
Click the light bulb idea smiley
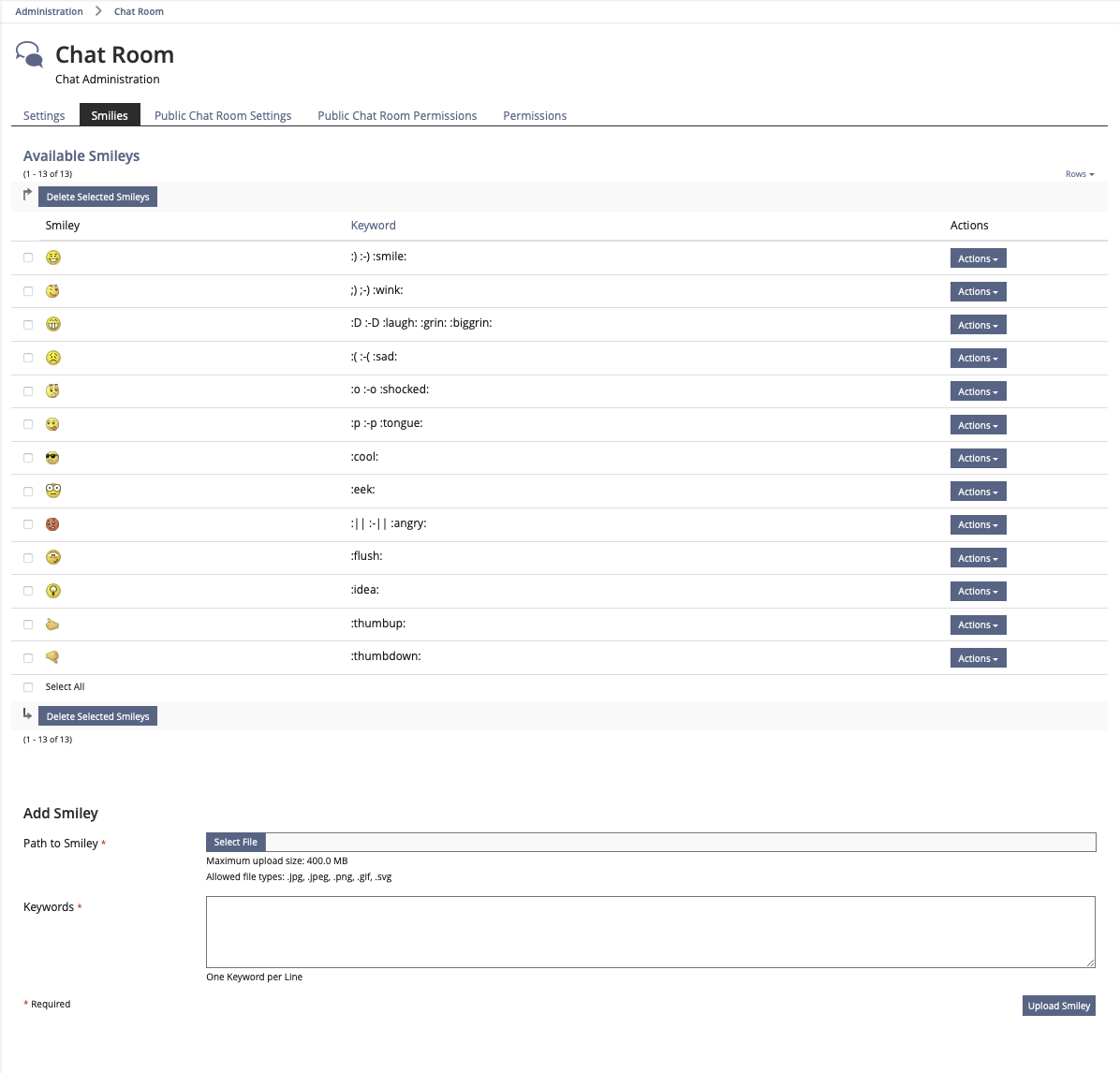click(x=53, y=591)
